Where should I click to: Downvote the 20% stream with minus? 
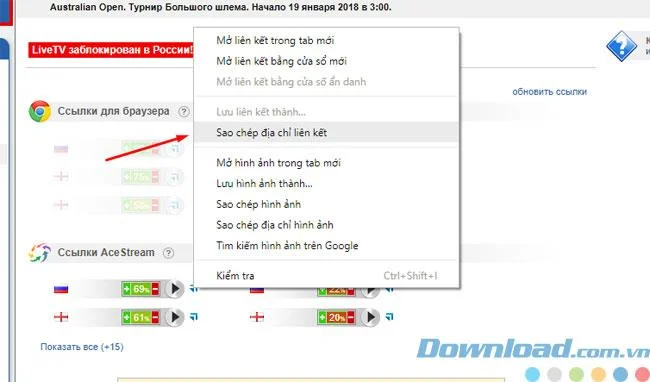[x=351, y=317]
